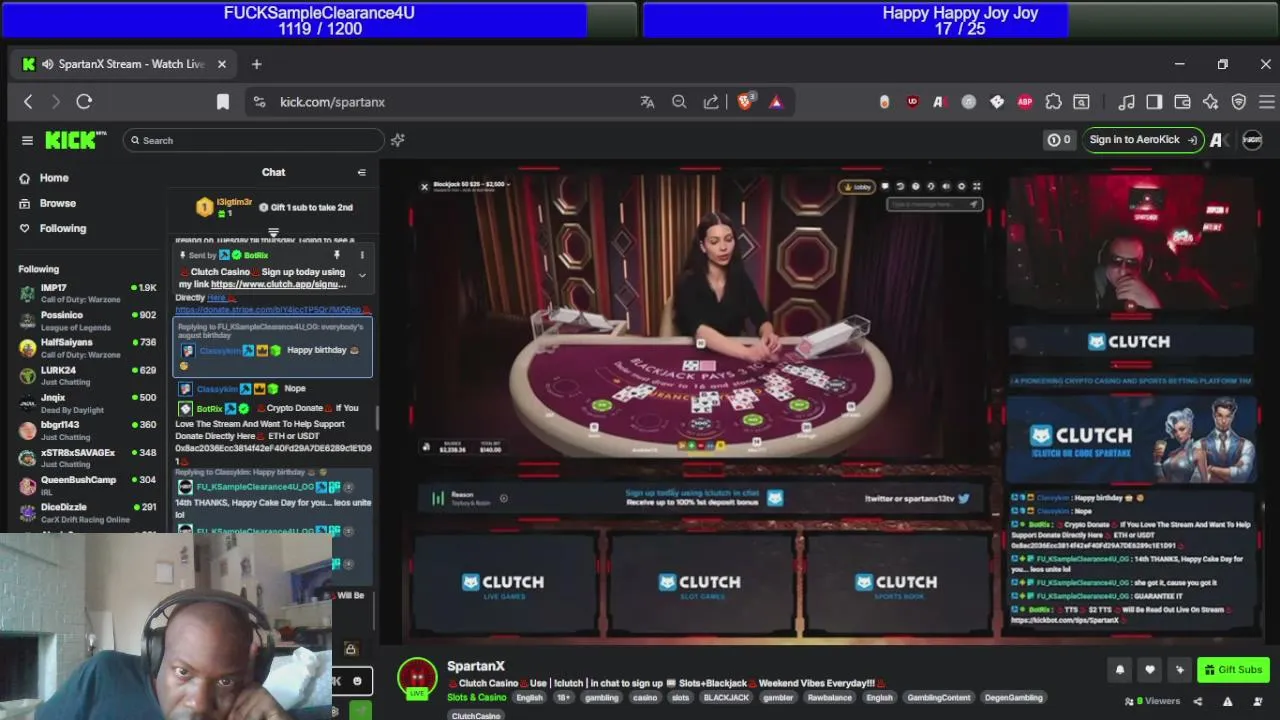This screenshot has width=1280, height=720.
Task: Follow channel with the heart button
Action: click(1150, 670)
